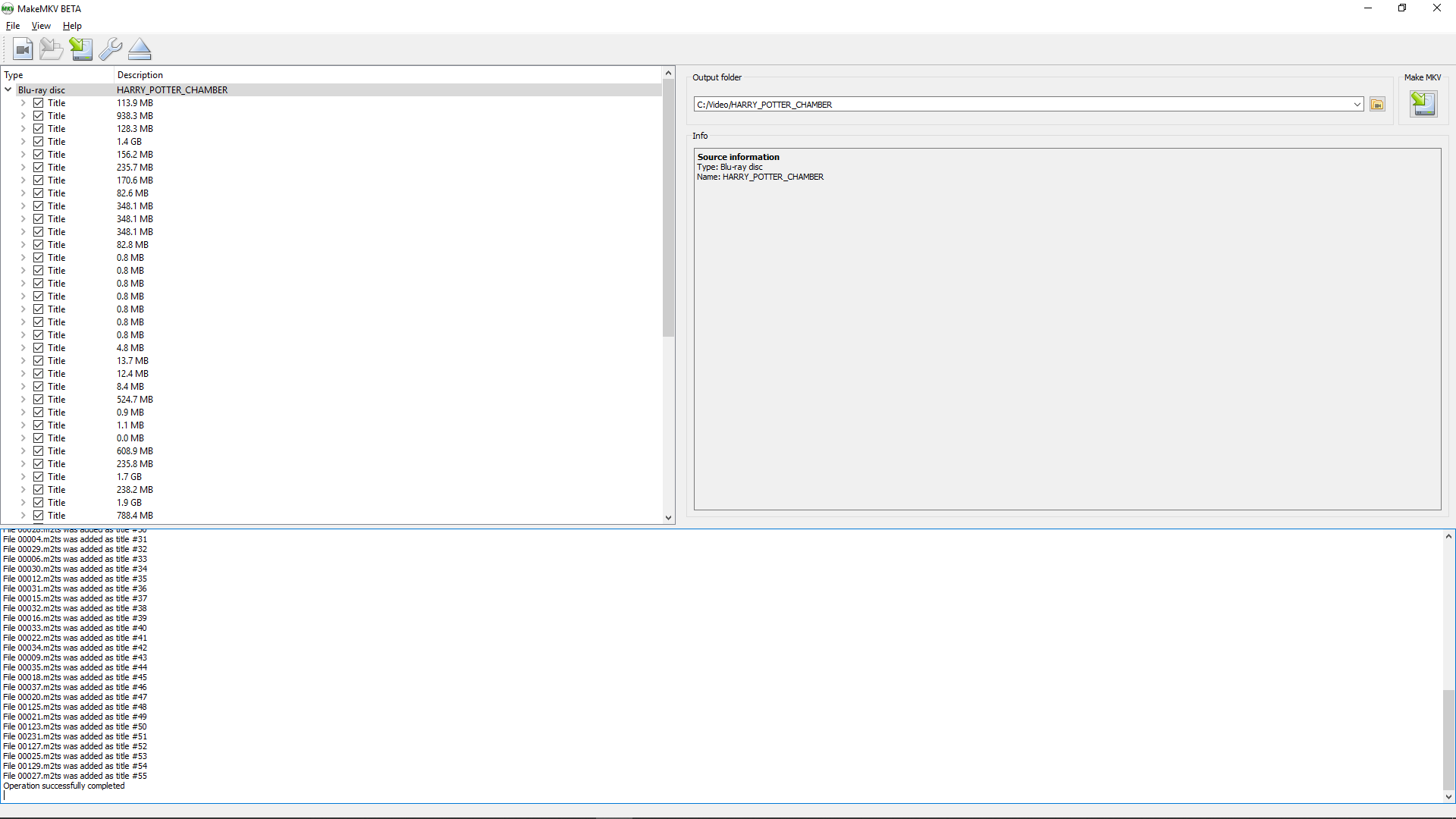Click log line for title #55

point(75,777)
